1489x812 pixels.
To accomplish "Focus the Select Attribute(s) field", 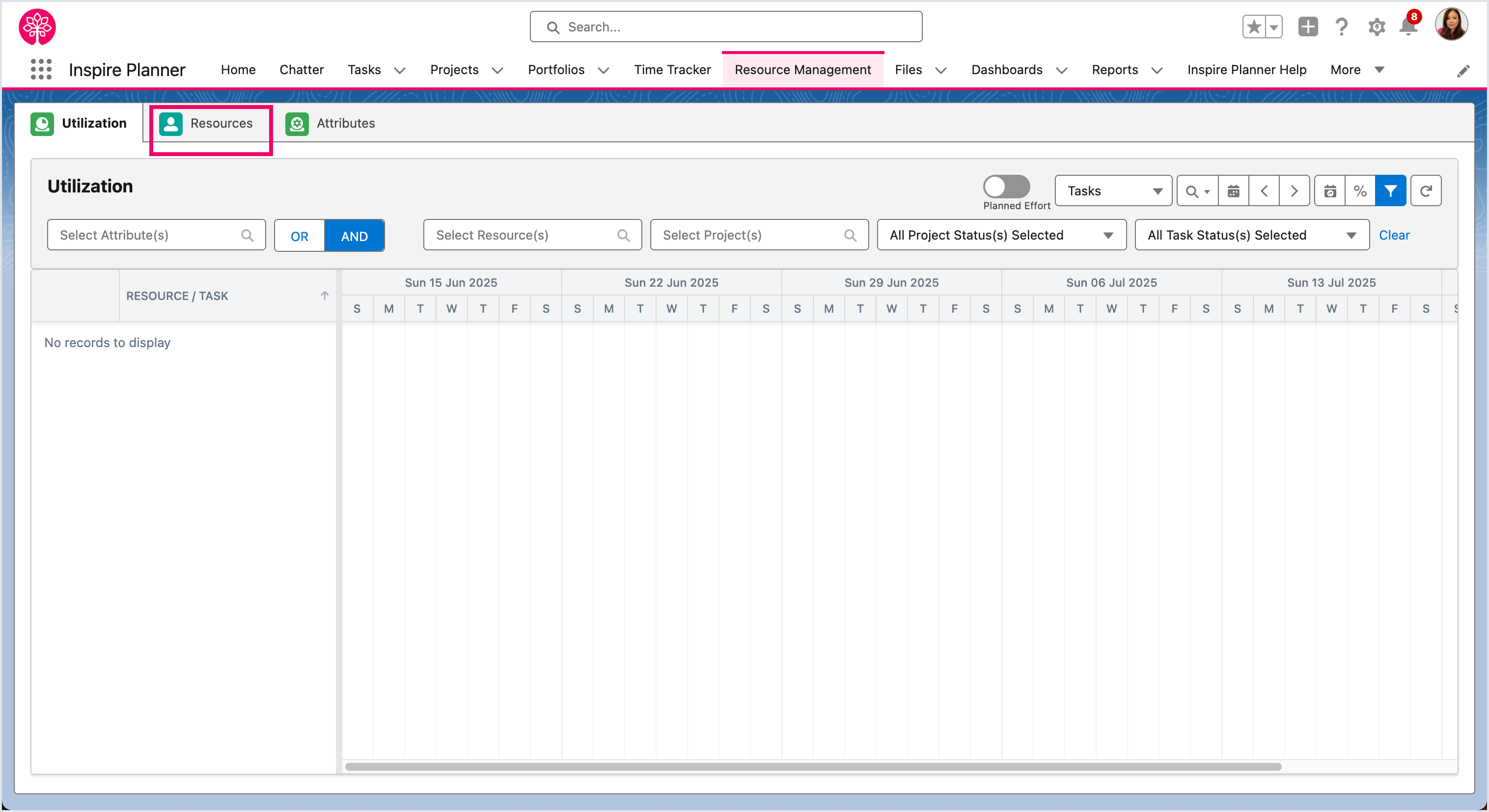I will click(157, 235).
